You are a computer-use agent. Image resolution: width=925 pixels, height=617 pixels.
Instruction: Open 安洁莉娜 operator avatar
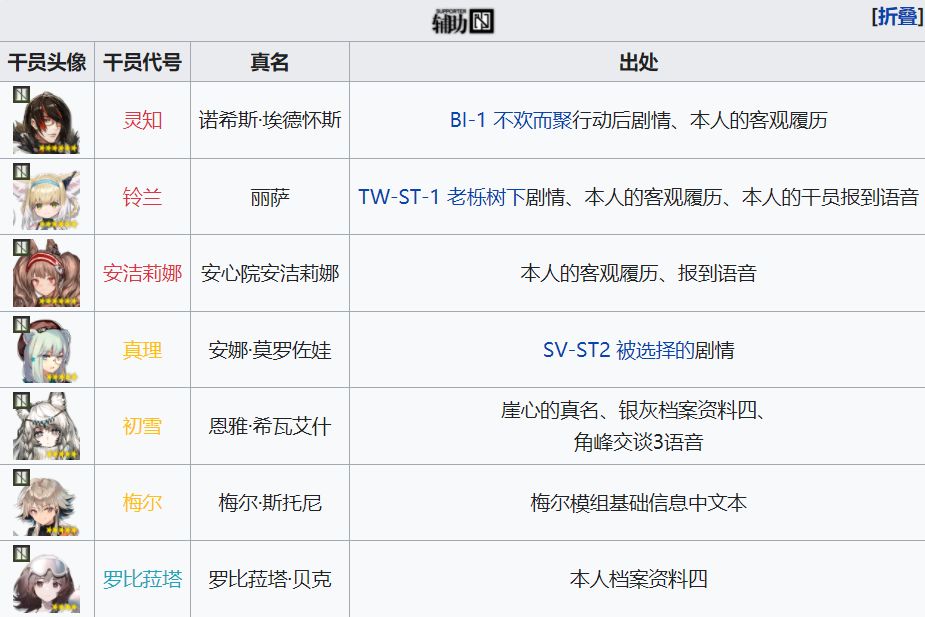point(47,273)
